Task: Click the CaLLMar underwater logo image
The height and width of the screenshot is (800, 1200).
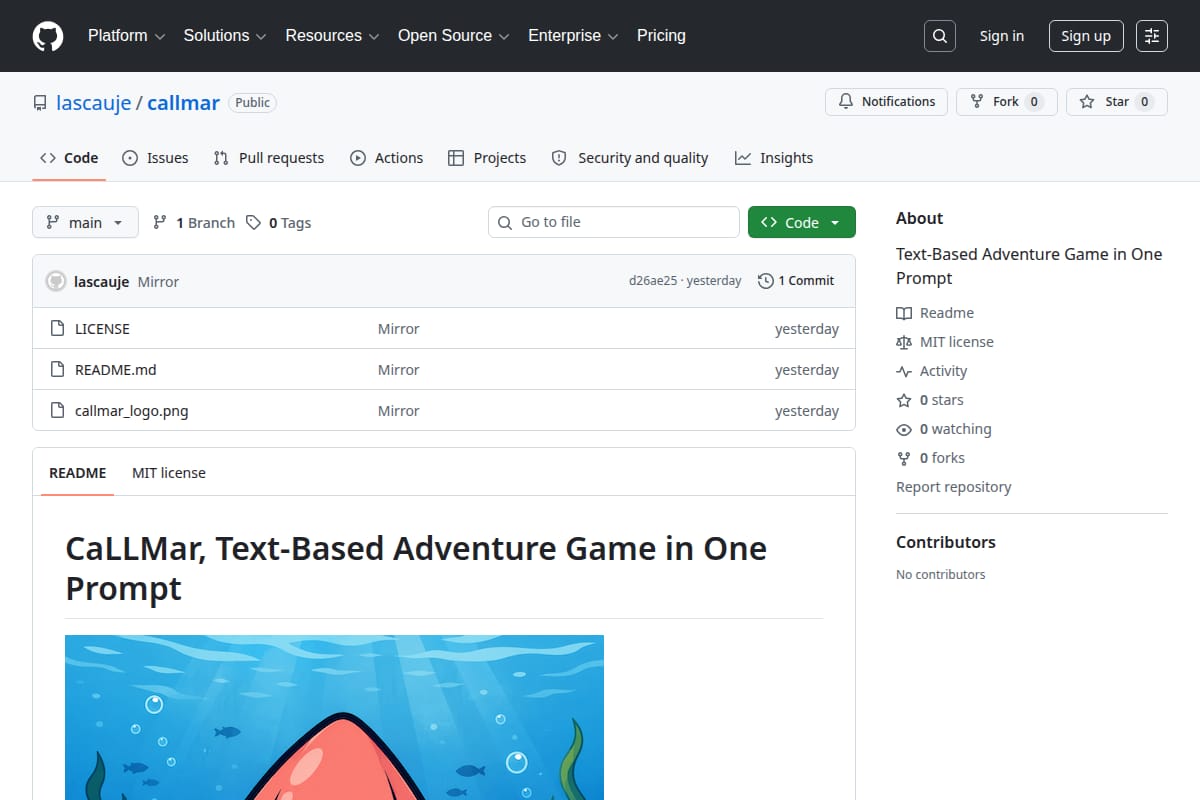Action: (x=335, y=717)
